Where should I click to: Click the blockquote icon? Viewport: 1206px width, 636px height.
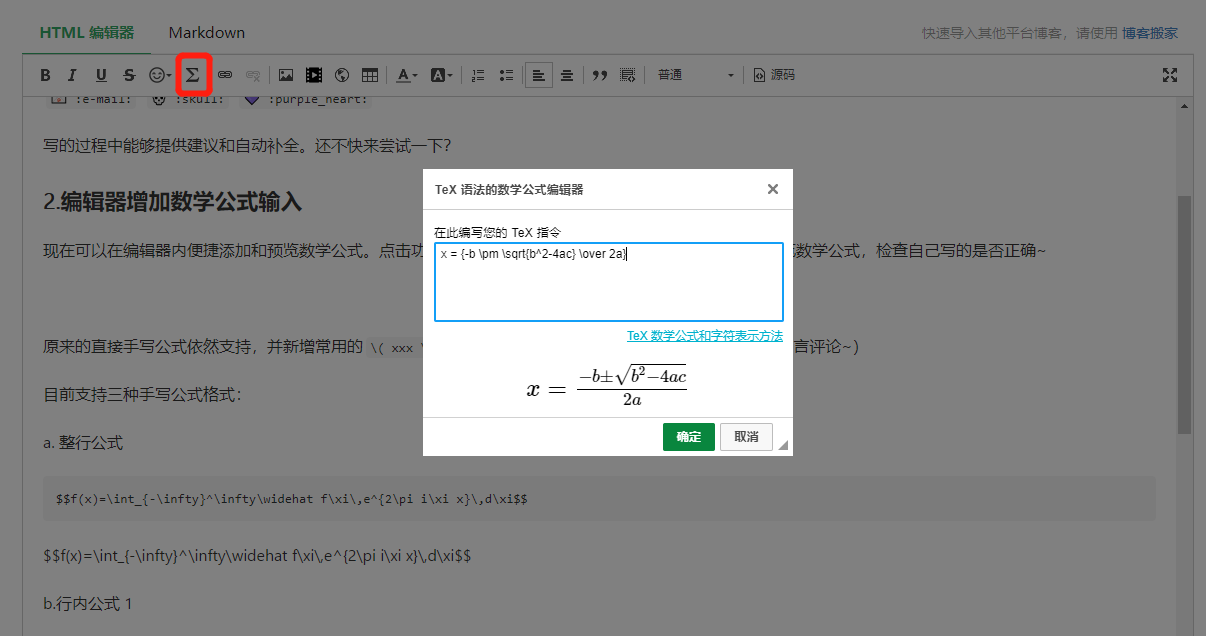tap(599, 74)
